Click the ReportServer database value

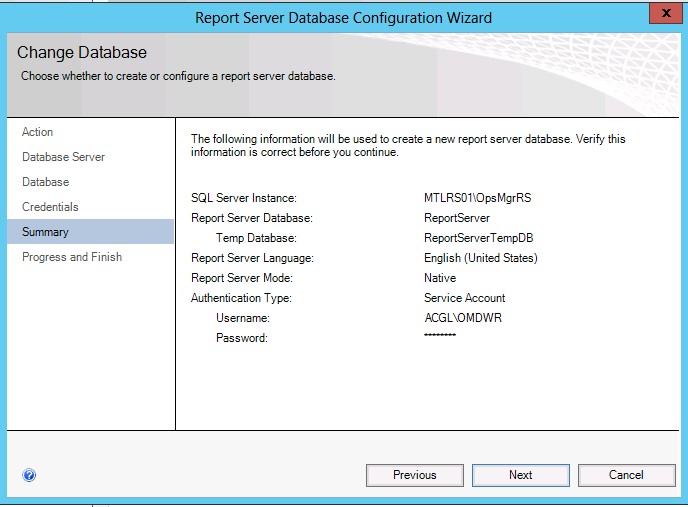(x=457, y=218)
